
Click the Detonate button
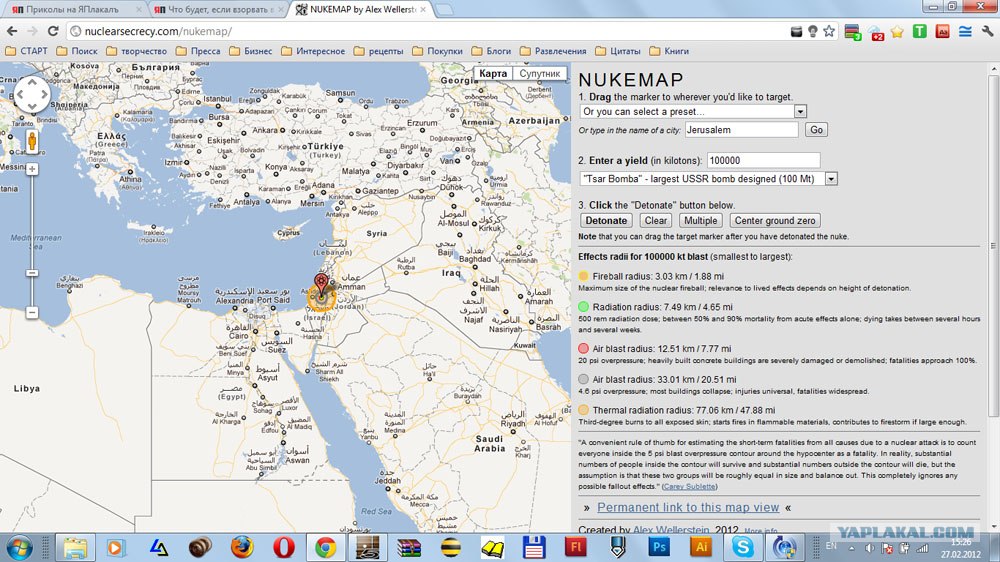tap(606, 221)
